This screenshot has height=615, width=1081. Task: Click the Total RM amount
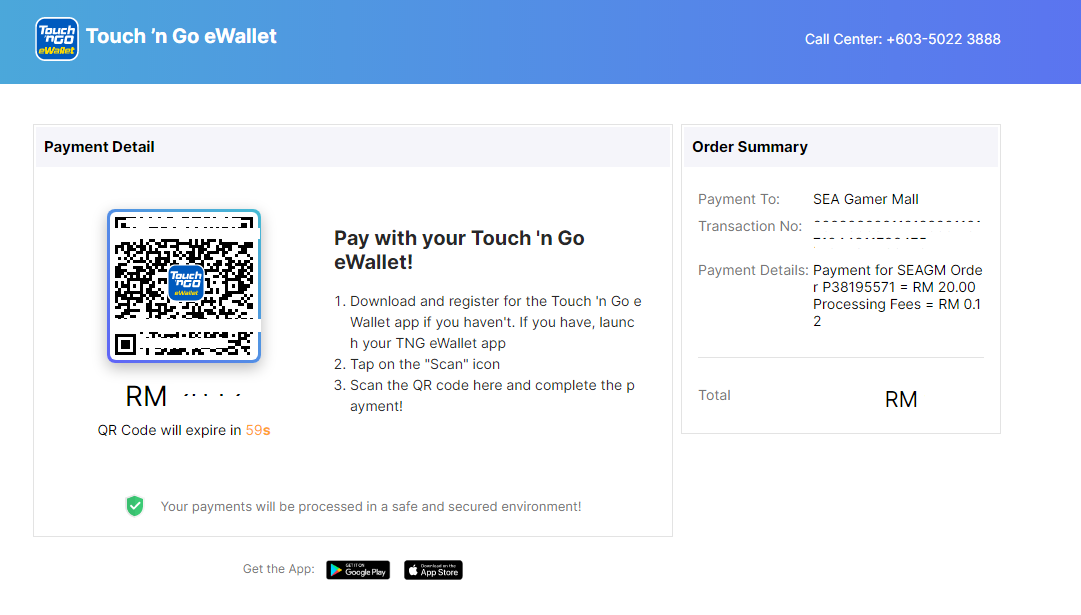pos(901,399)
